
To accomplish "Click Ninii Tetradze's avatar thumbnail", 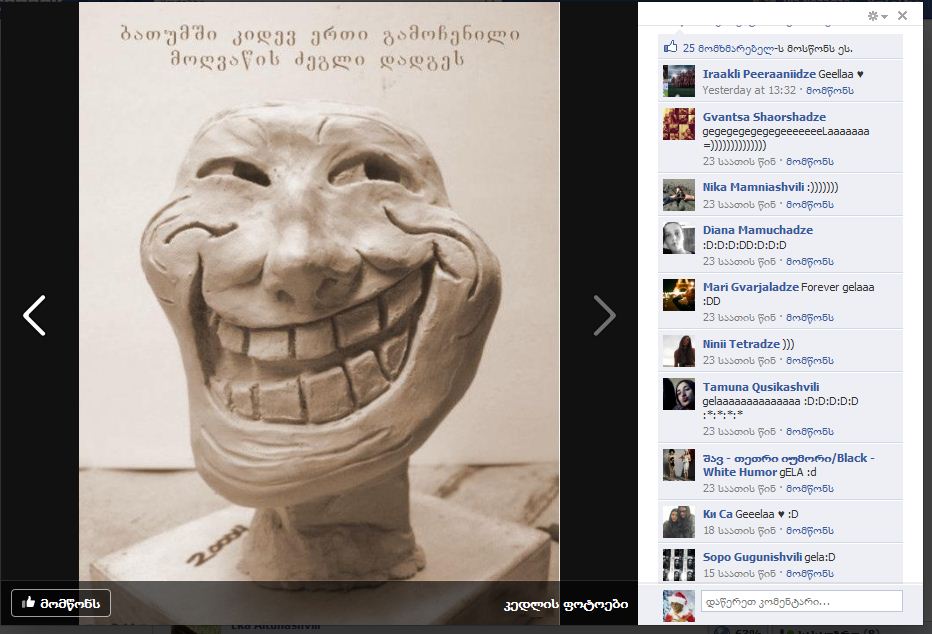I will click(x=679, y=351).
